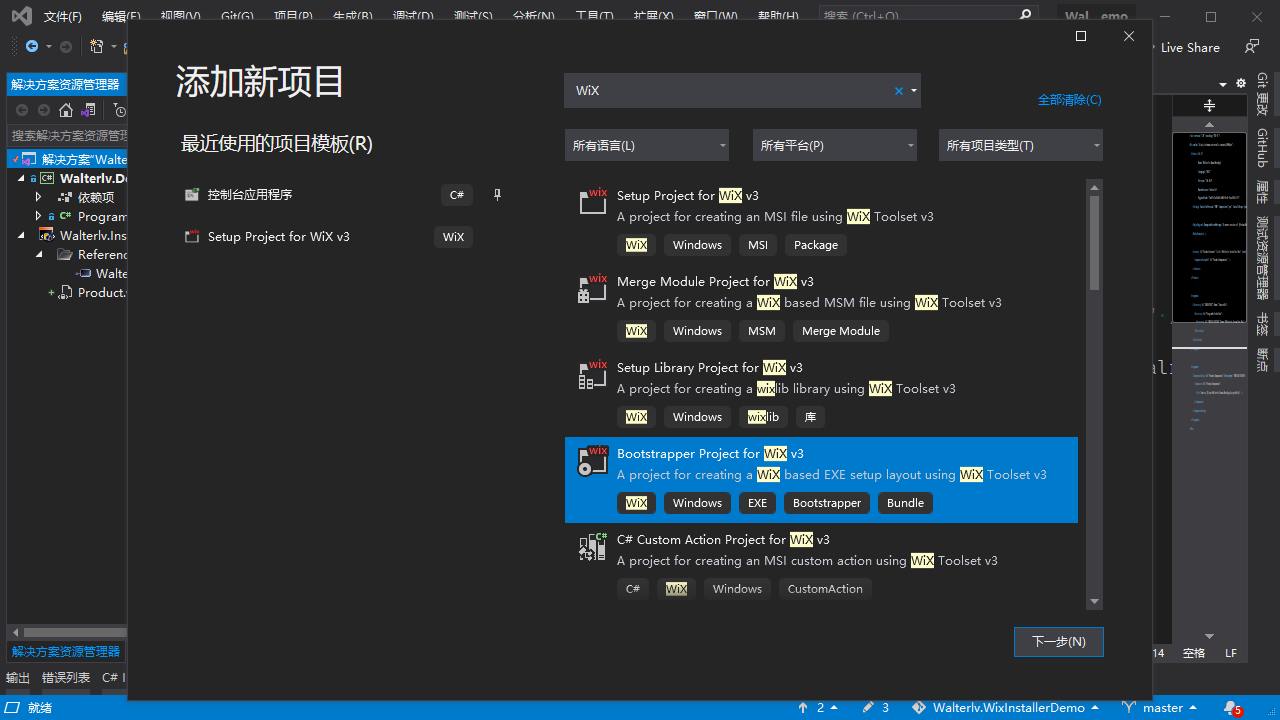Click the new project toolbar icon
1280x720 pixels.
[97, 47]
